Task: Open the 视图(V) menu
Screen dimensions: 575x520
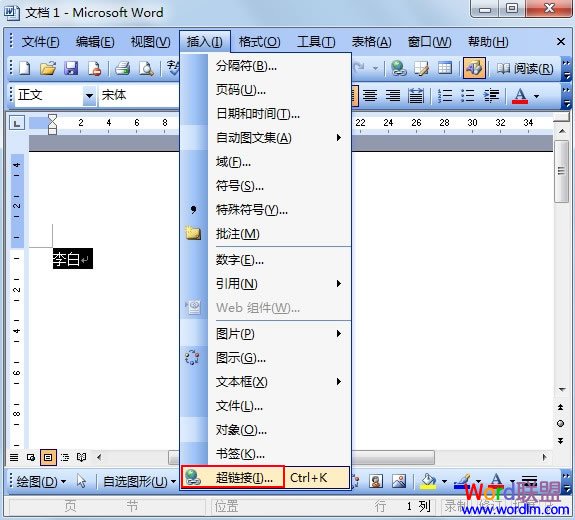Action: pyautogui.click(x=150, y=42)
